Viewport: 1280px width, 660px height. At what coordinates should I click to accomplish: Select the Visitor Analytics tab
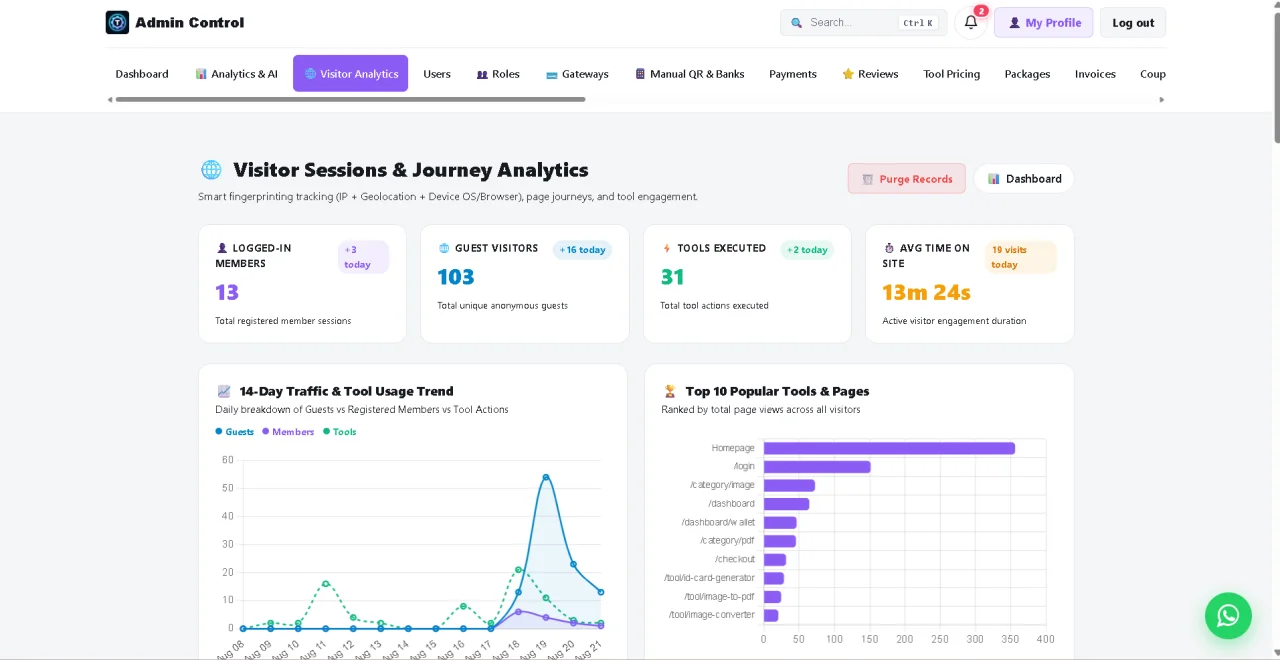tap(350, 74)
